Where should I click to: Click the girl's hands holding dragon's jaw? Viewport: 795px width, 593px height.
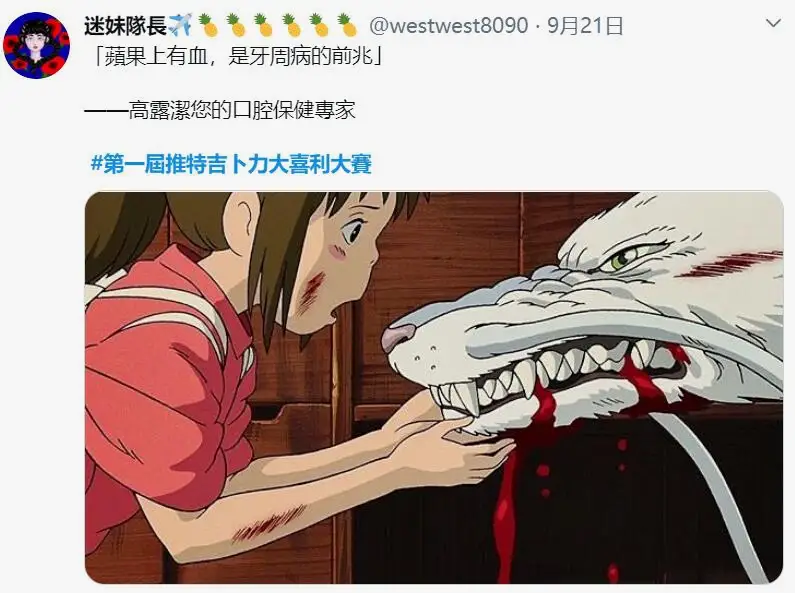(451, 438)
